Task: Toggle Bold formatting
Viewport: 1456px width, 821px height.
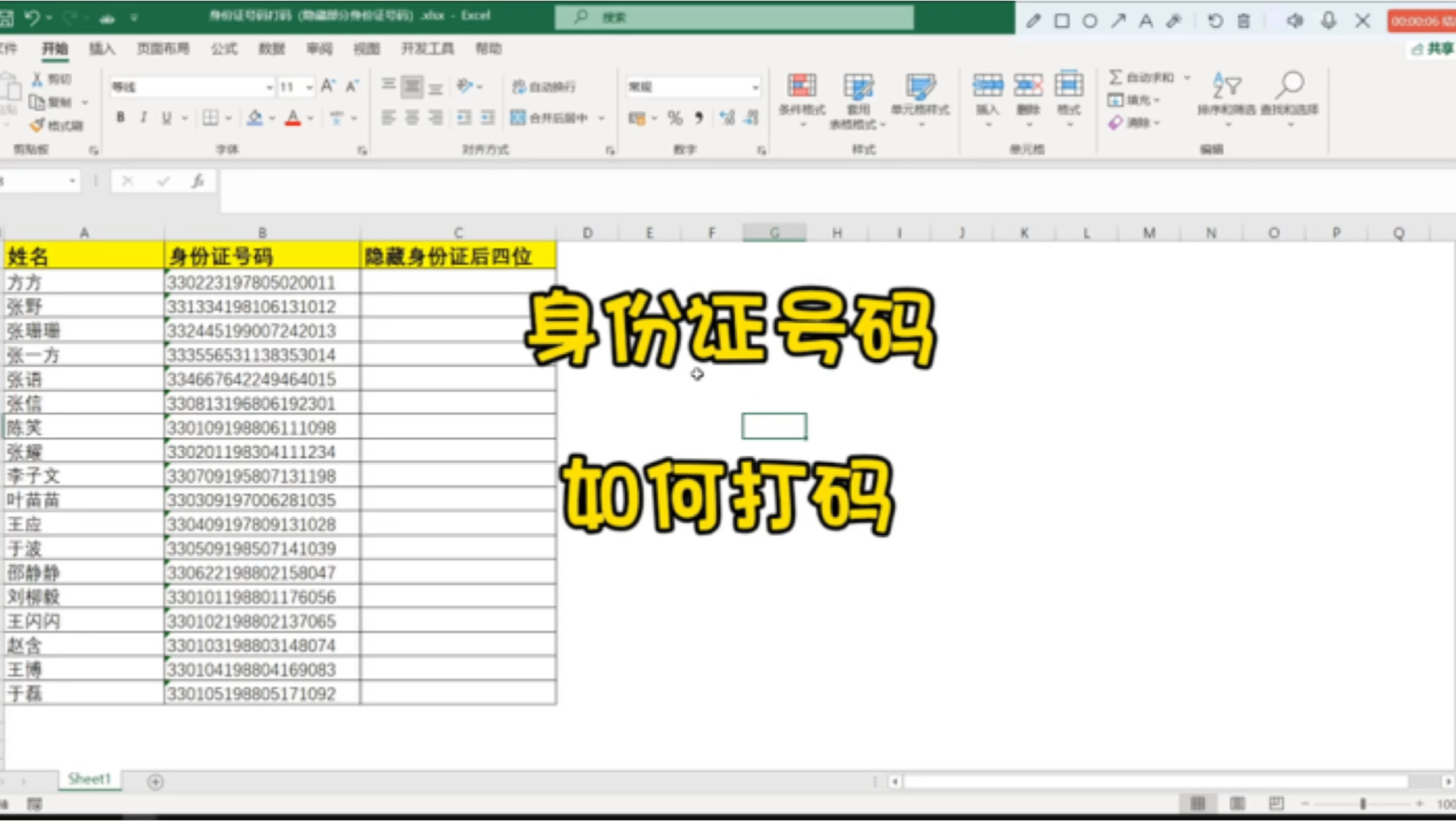Action: 120,117
